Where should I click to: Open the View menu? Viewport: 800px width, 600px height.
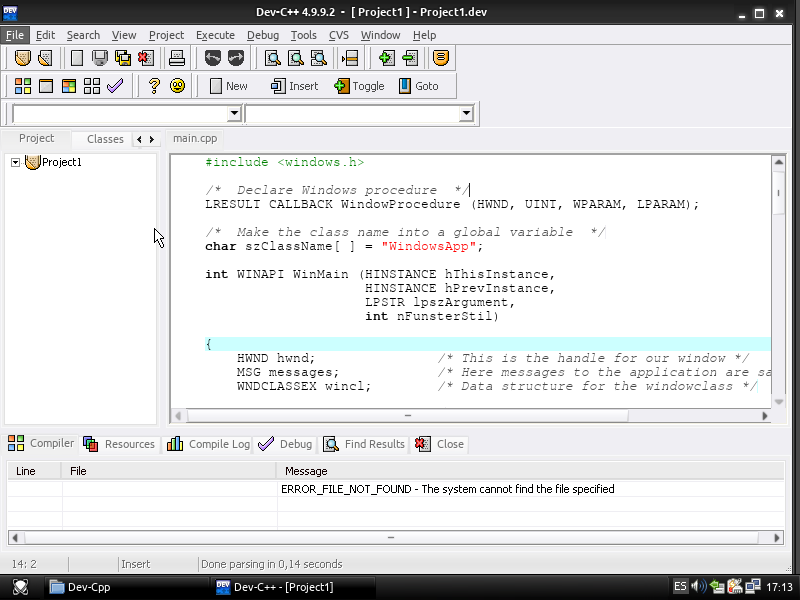point(124,35)
